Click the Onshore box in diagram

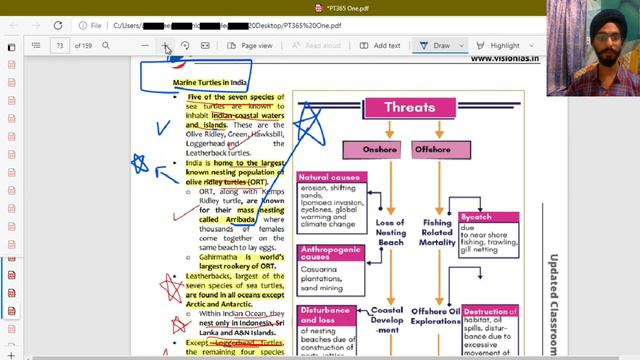371,150
